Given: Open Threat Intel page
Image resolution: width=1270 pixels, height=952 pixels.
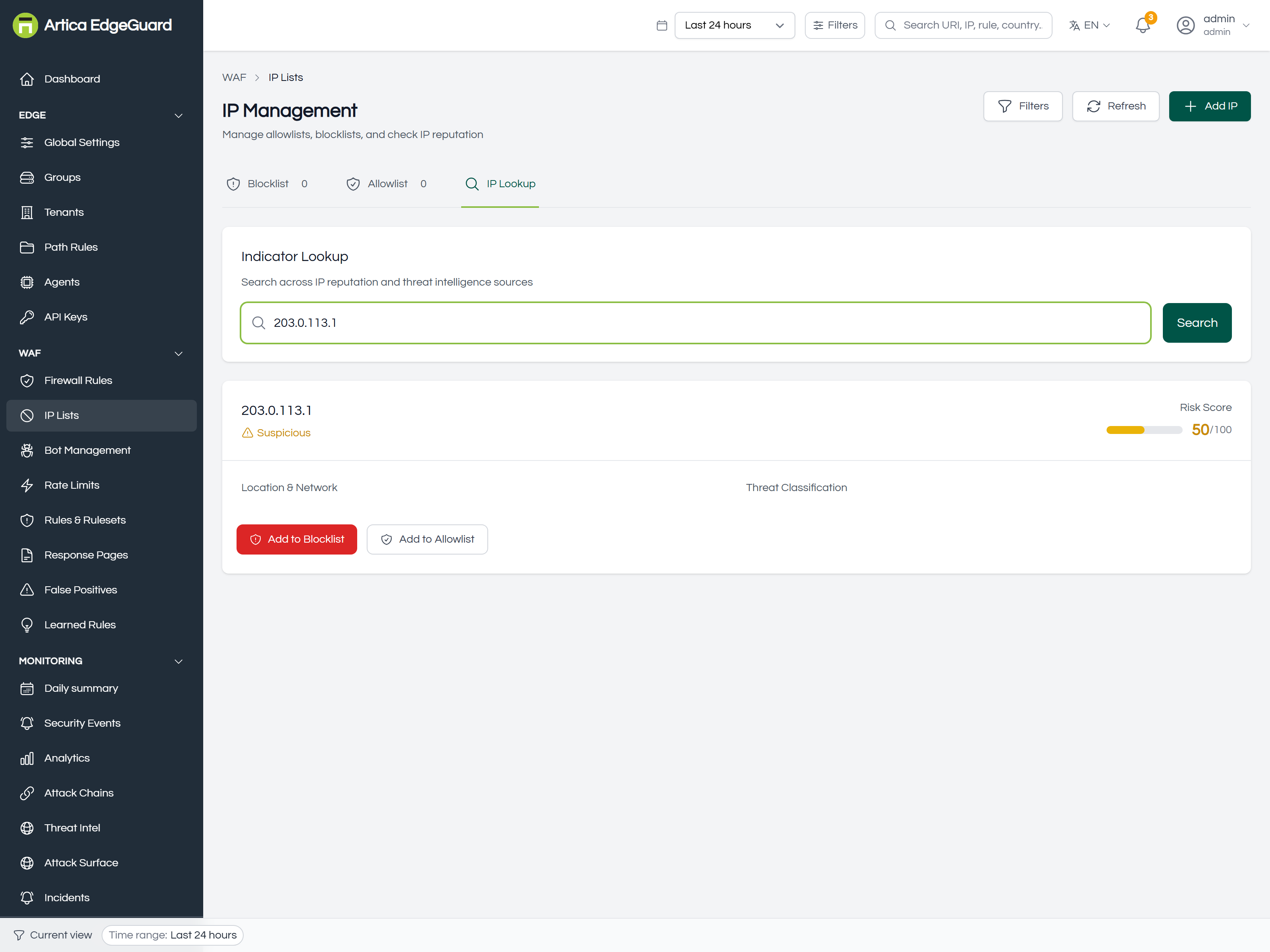Looking at the screenshot, I should pyautogui.click(x=101, y=829).
